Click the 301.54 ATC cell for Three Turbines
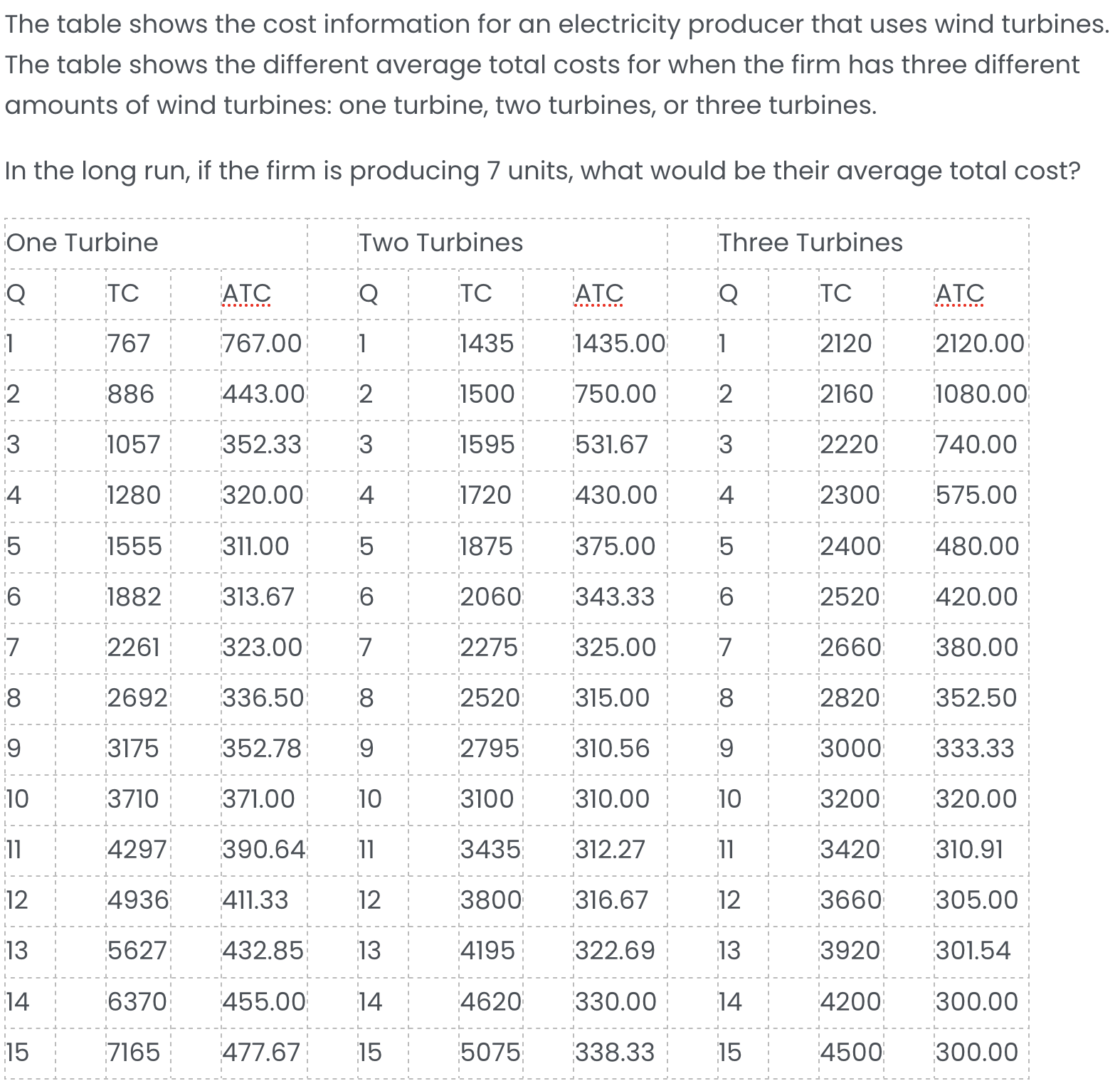 click(x=973, y=951)
